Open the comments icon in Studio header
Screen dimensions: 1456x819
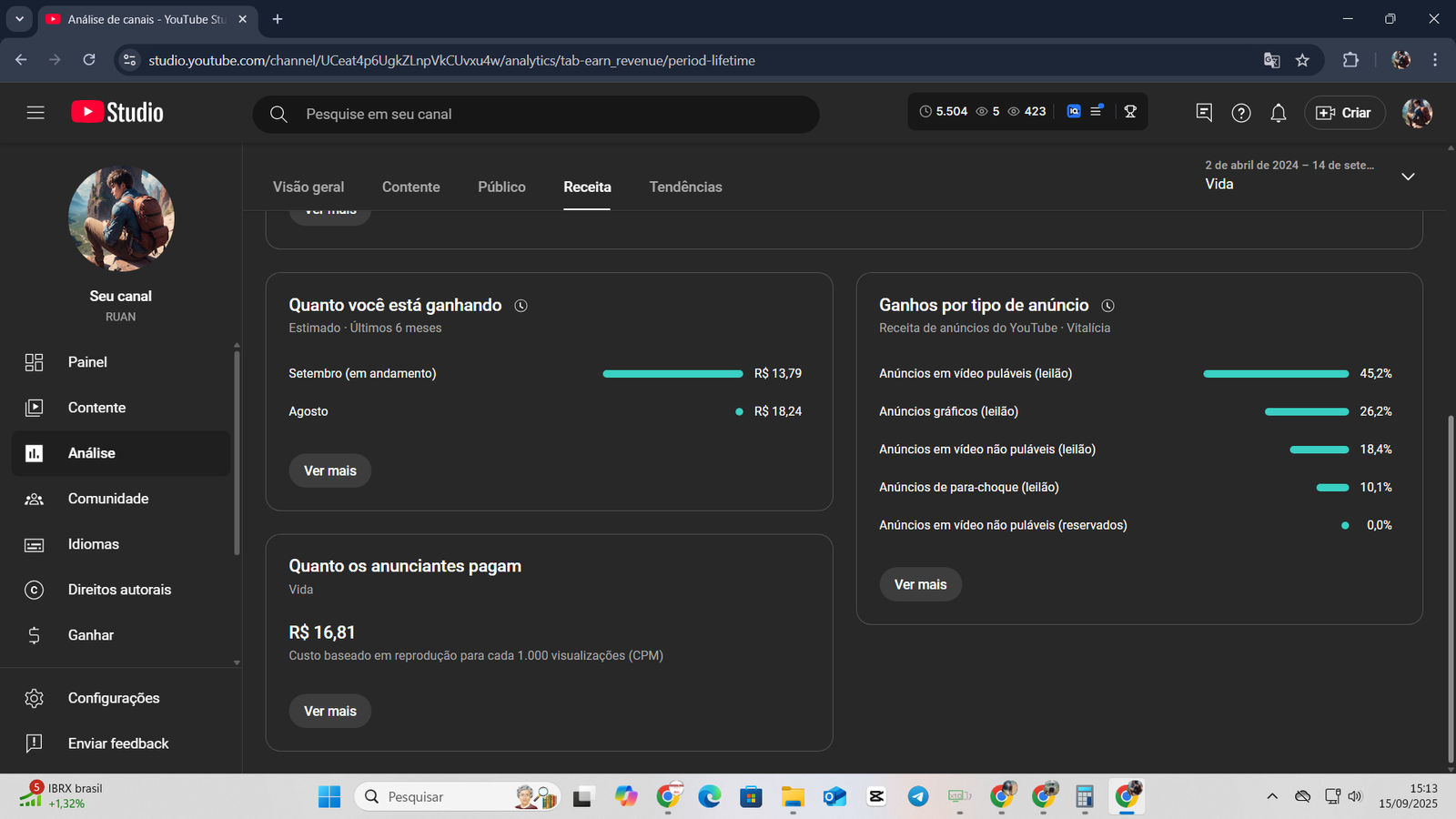(1204, 113)
